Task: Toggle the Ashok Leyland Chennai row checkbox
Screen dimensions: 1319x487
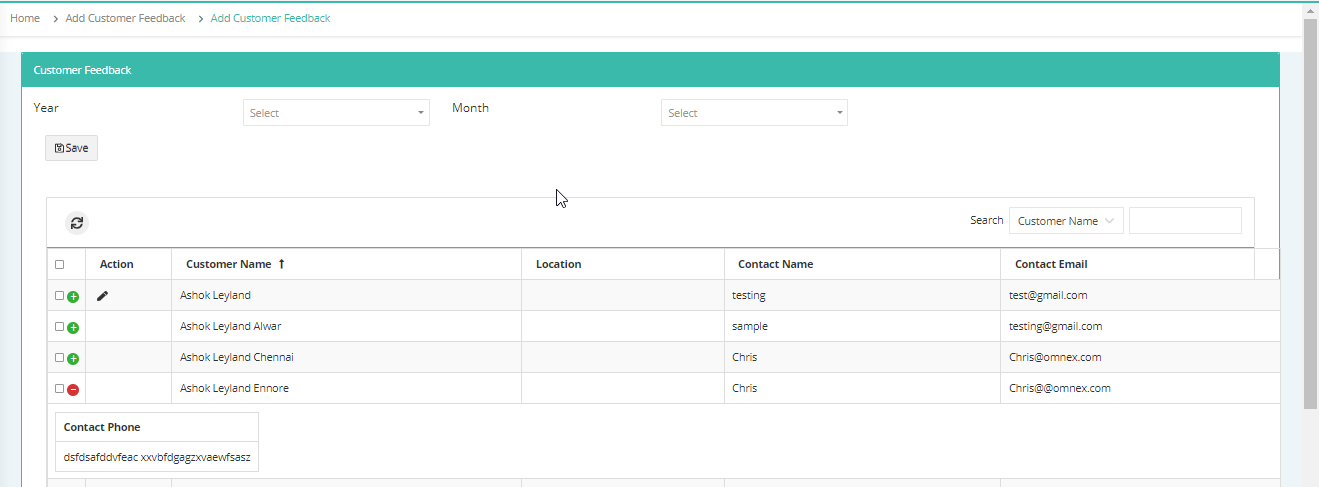Action: click(x=59, y=357)
